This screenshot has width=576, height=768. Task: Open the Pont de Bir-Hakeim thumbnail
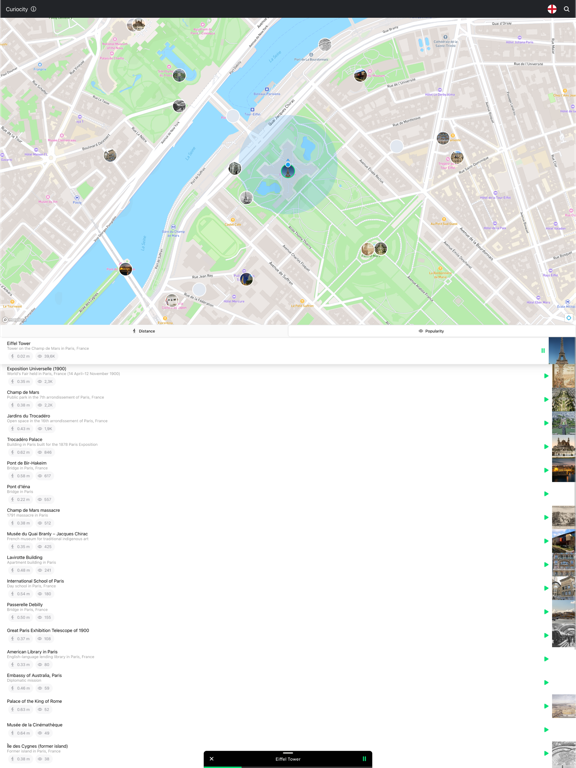point(564,470)
